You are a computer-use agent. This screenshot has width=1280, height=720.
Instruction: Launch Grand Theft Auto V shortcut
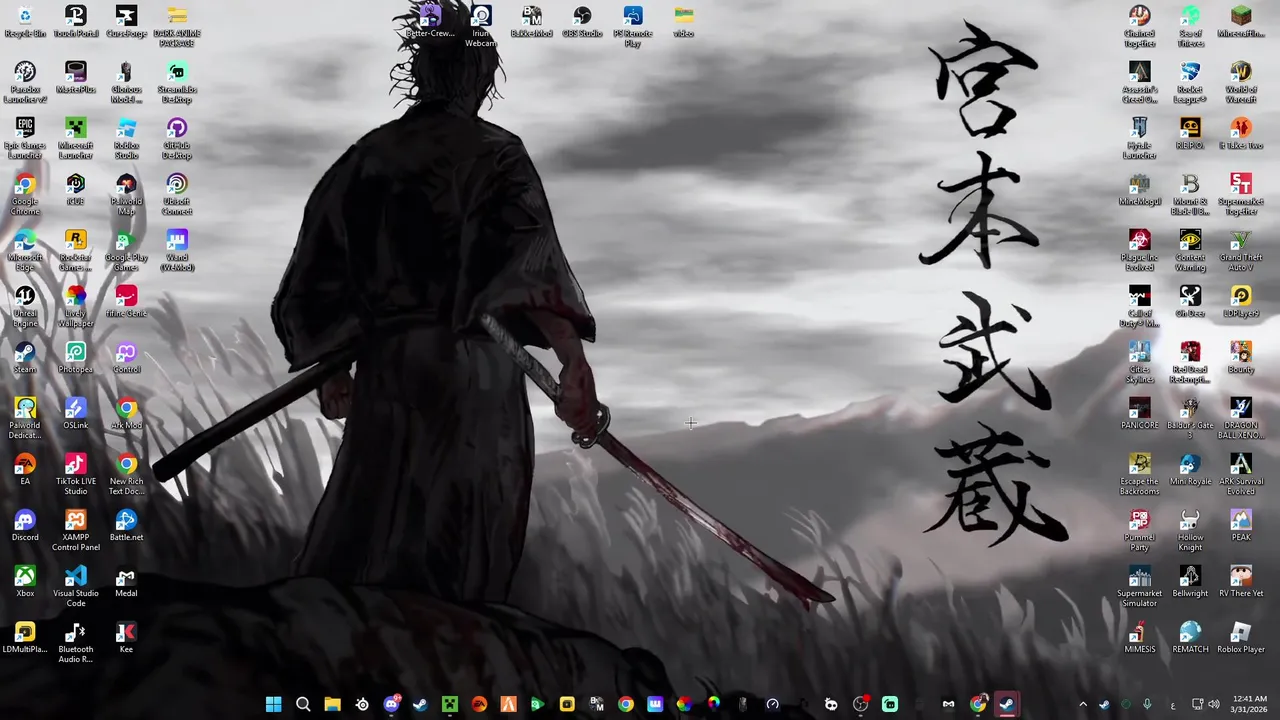coord(1241,251)
